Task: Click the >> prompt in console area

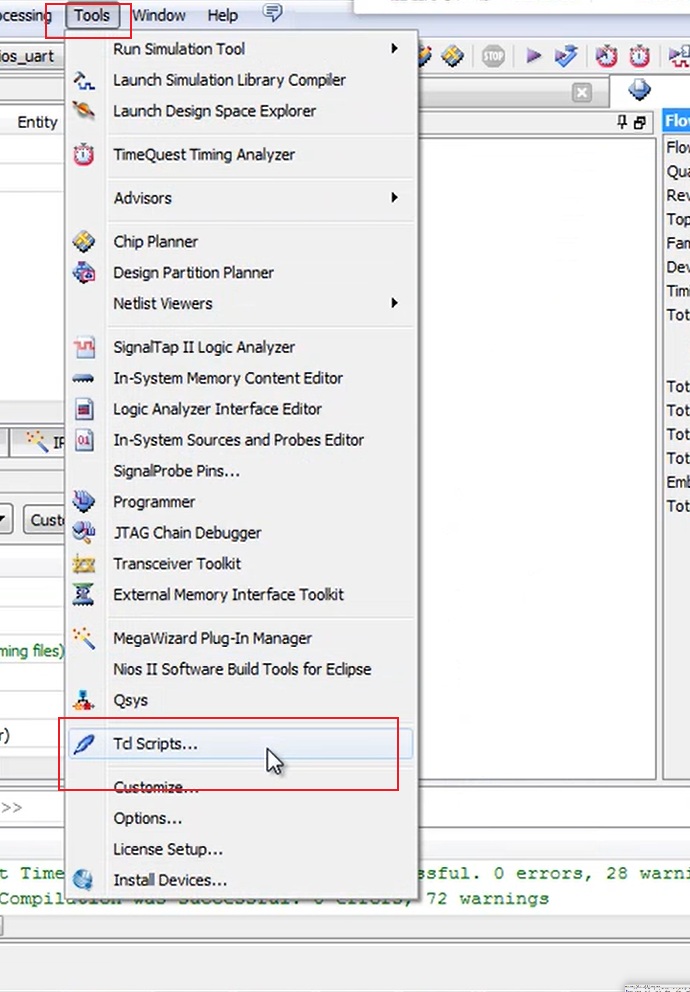Action: pos(11,808)
